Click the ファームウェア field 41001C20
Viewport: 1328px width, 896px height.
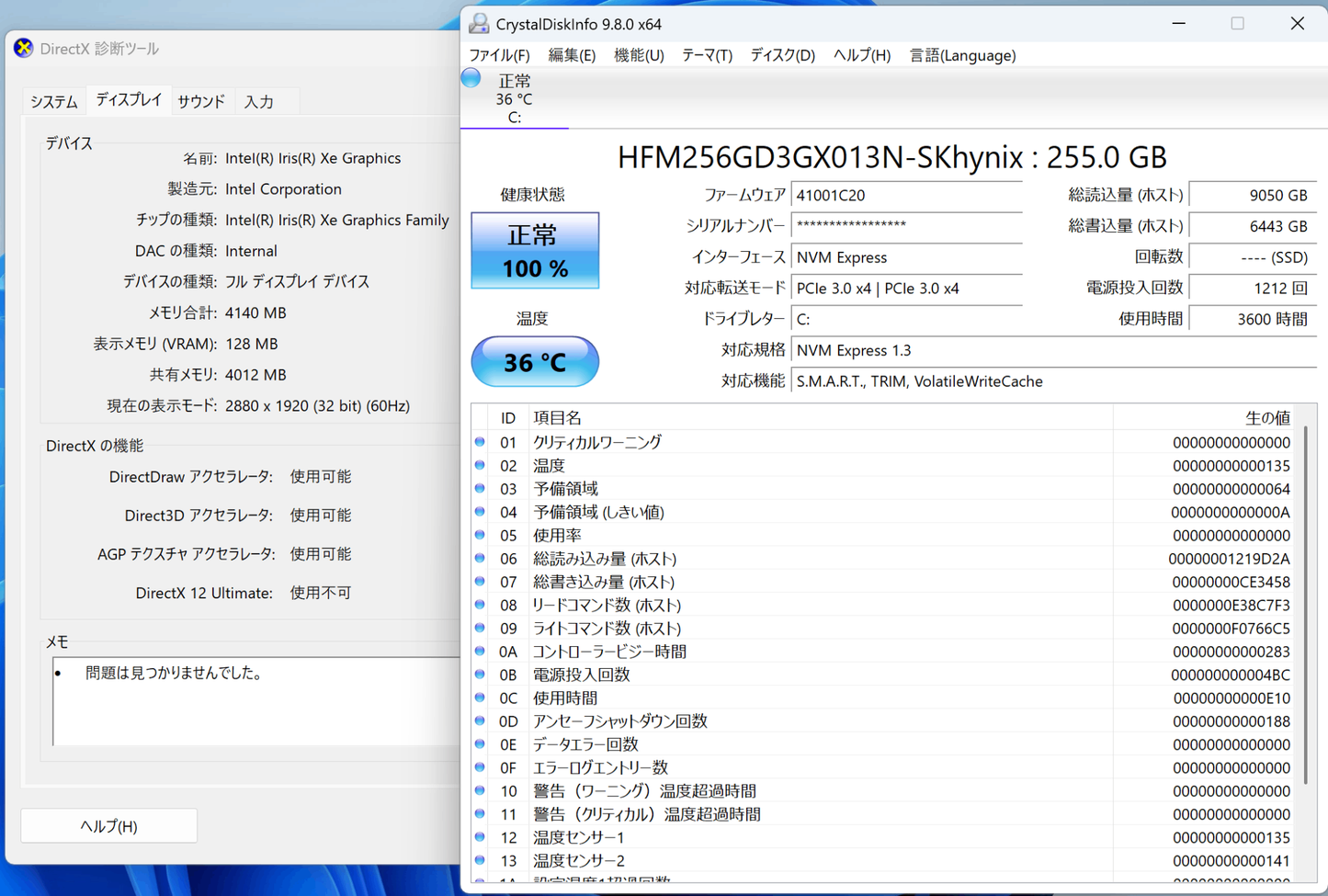(907, 195)
